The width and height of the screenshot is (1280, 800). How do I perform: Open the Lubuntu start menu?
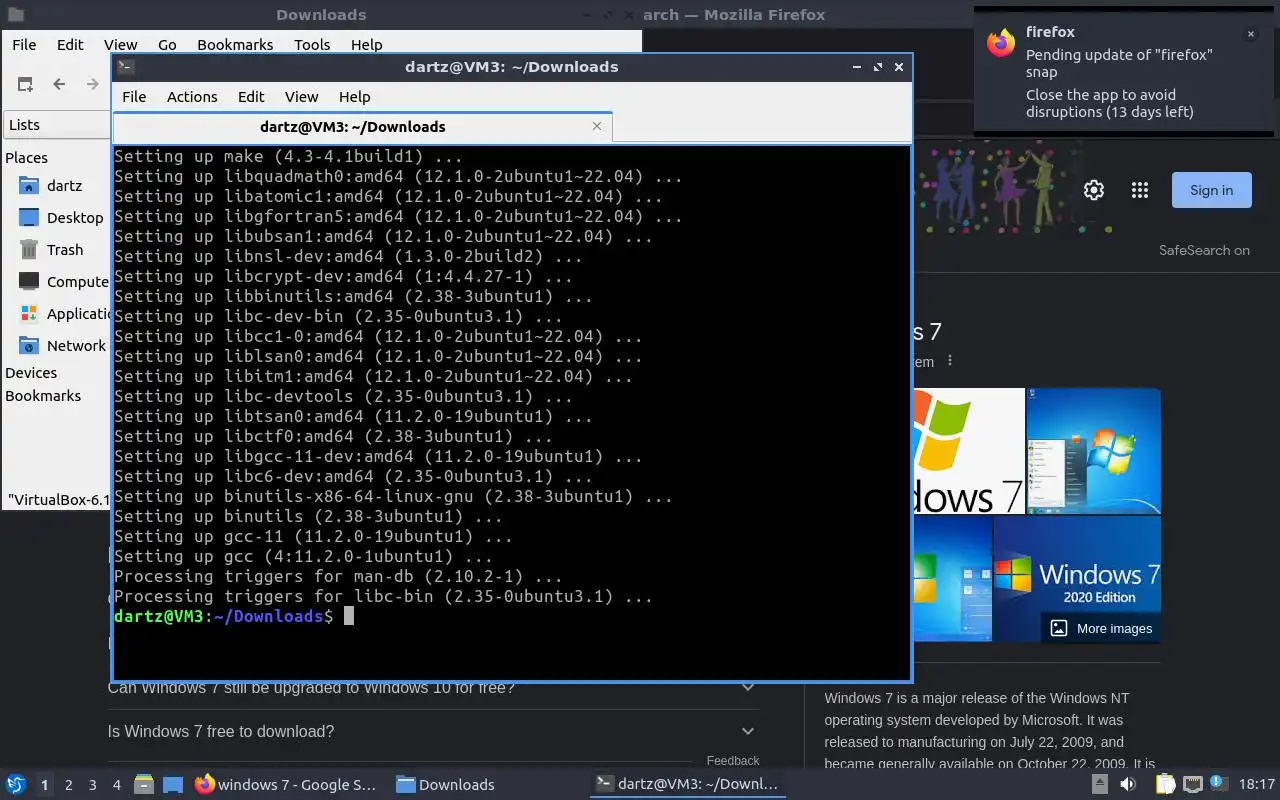(15, 784)
